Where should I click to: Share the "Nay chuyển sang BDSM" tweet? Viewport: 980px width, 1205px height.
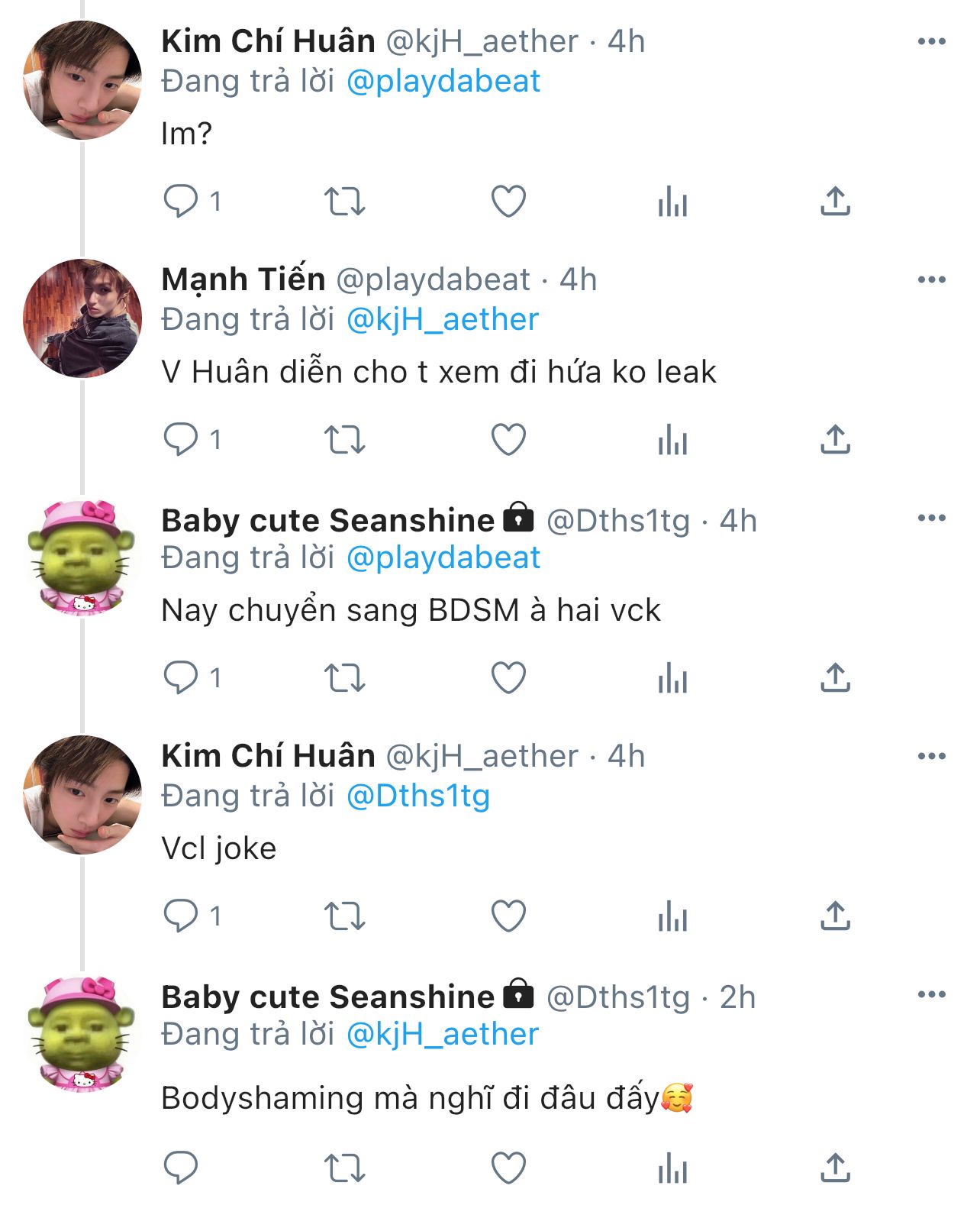(x=836, y=678)
